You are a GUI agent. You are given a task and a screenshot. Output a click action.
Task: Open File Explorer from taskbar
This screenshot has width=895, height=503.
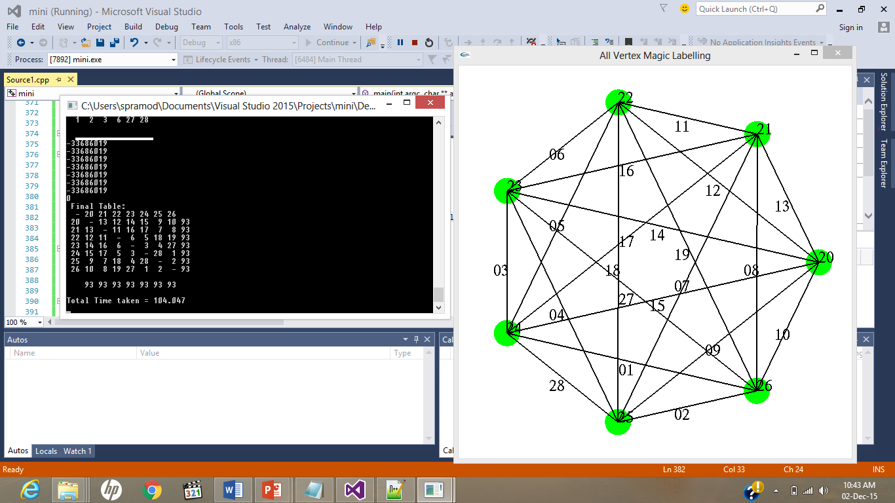pyautogui.click(x=67, y=490)
